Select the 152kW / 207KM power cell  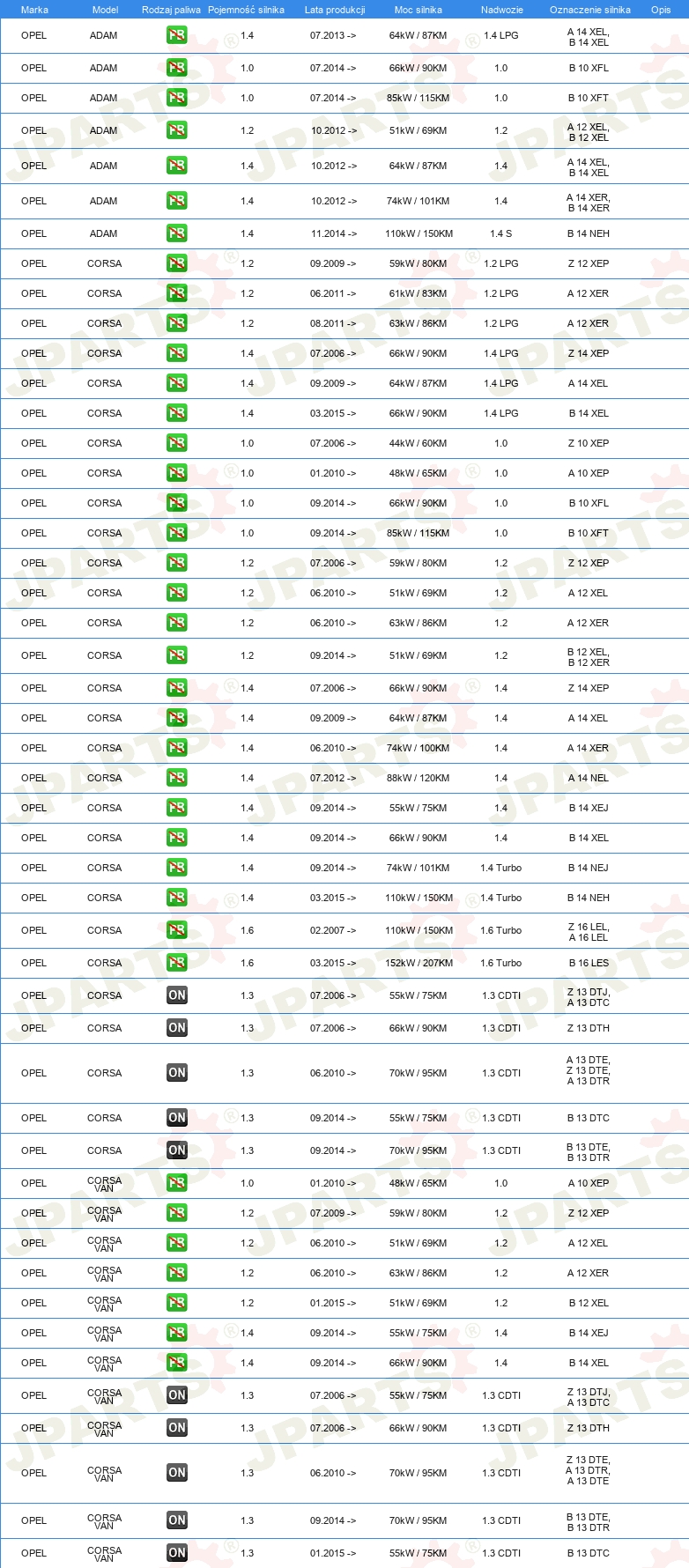(x=419, y=963)
